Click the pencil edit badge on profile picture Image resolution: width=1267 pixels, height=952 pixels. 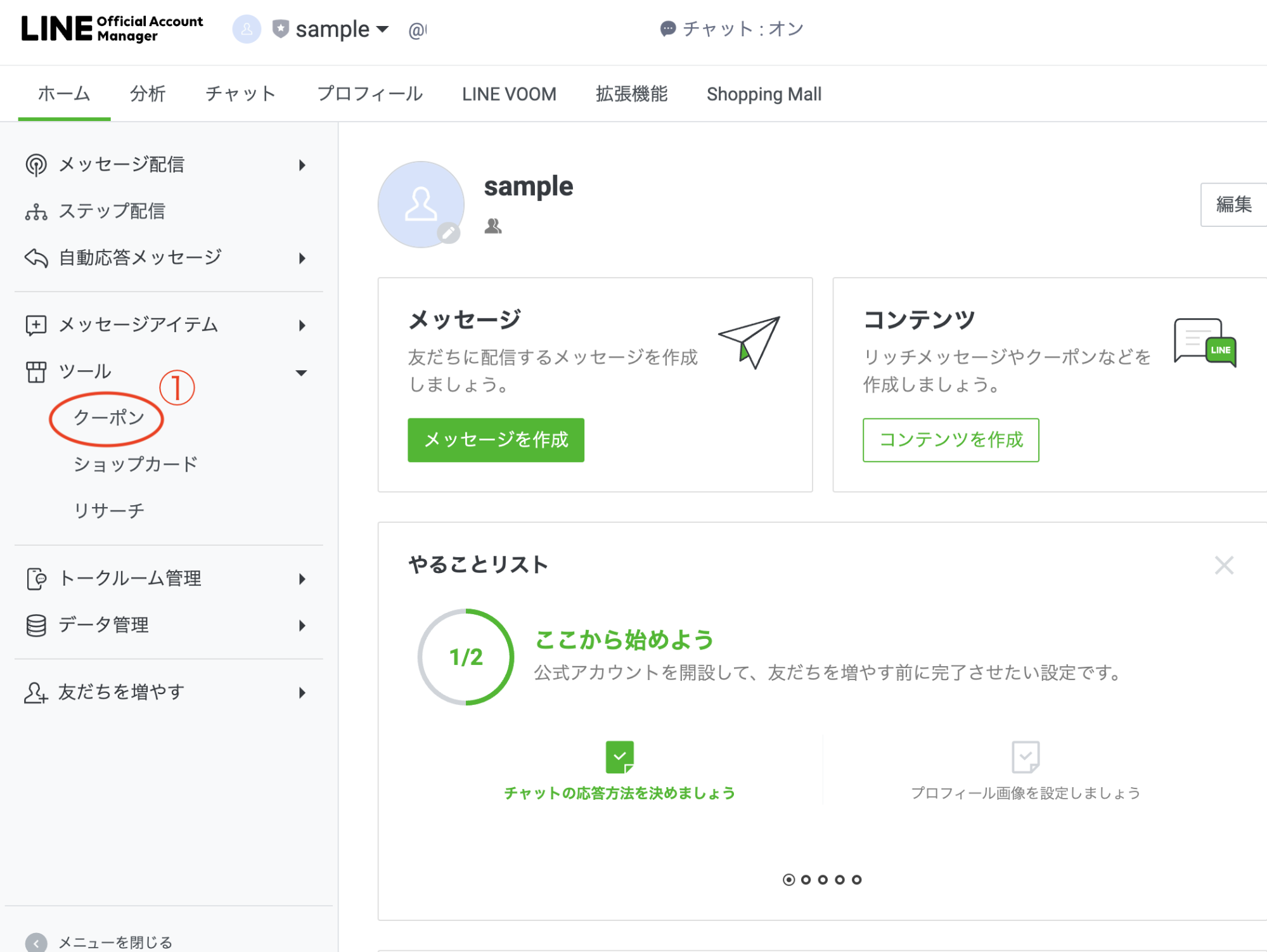coord(449,233)
